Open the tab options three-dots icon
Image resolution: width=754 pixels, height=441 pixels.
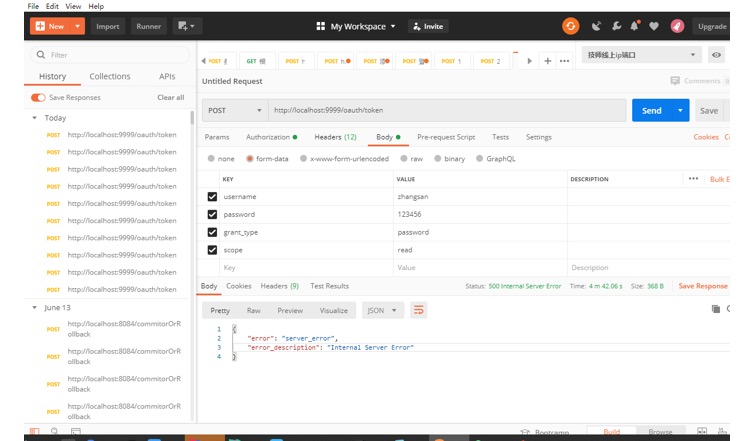coord(565,61)
